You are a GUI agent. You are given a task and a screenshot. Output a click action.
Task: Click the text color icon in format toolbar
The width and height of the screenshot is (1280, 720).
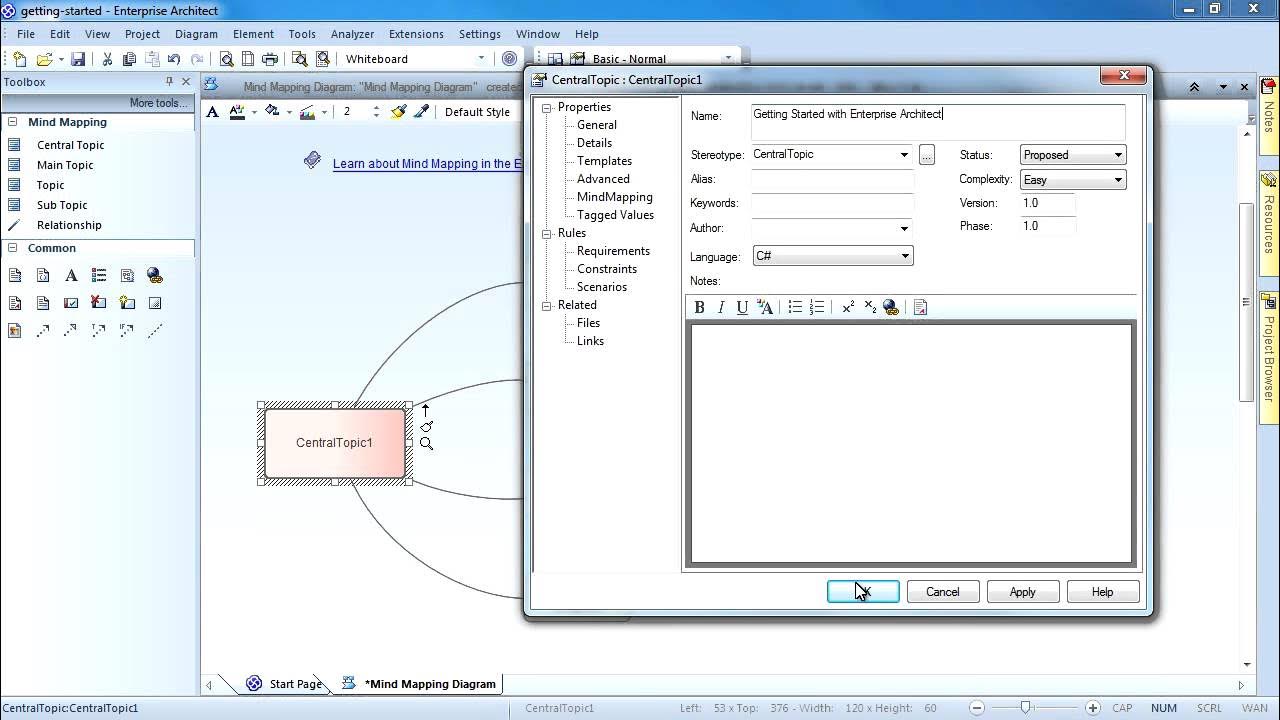point(237,112)
